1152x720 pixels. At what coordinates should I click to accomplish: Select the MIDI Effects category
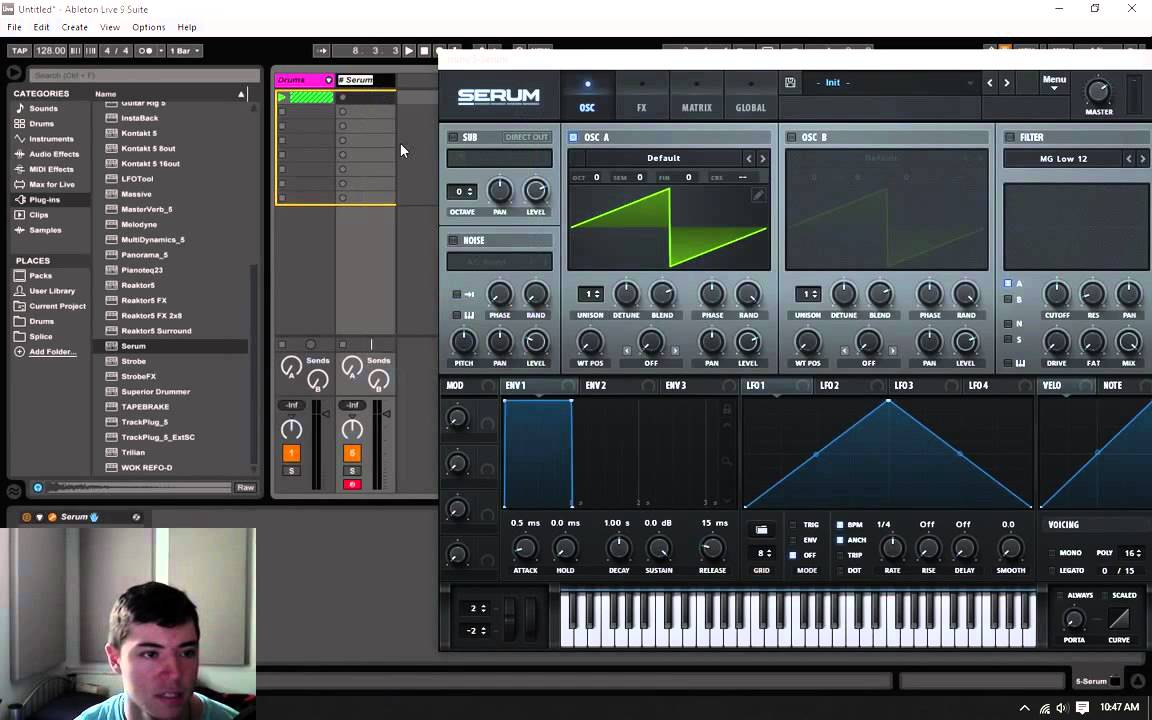tap(51, 169)
